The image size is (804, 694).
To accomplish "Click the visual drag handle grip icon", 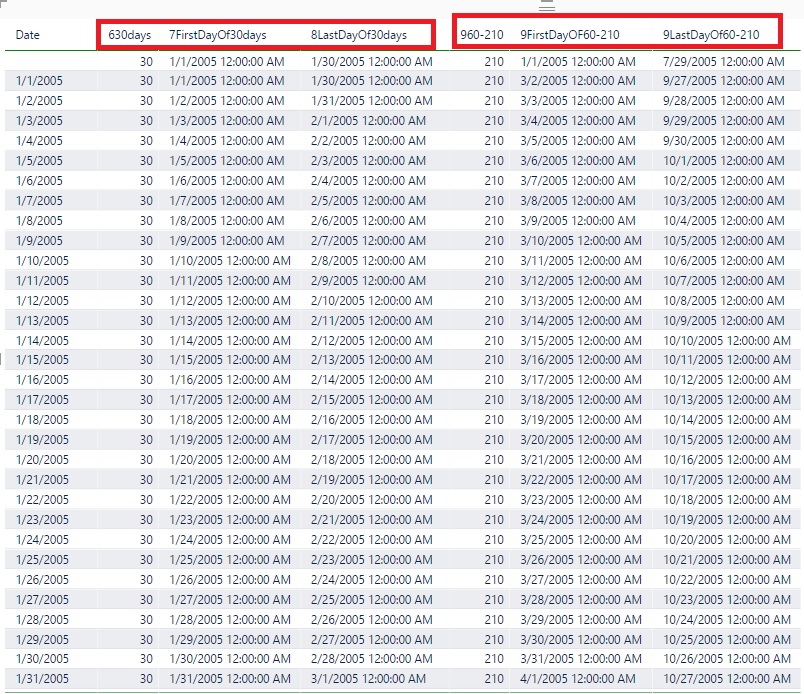I will pyautogui.click(x=547, y=7).
